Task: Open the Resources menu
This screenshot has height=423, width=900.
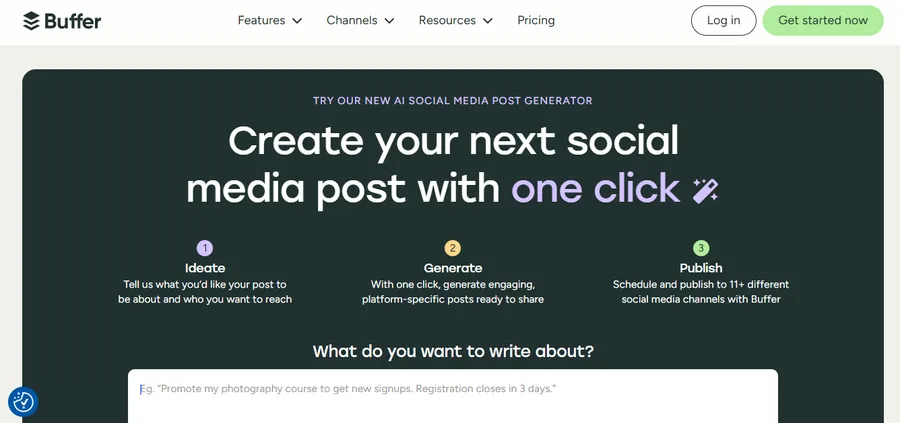Action: (447, 20)
